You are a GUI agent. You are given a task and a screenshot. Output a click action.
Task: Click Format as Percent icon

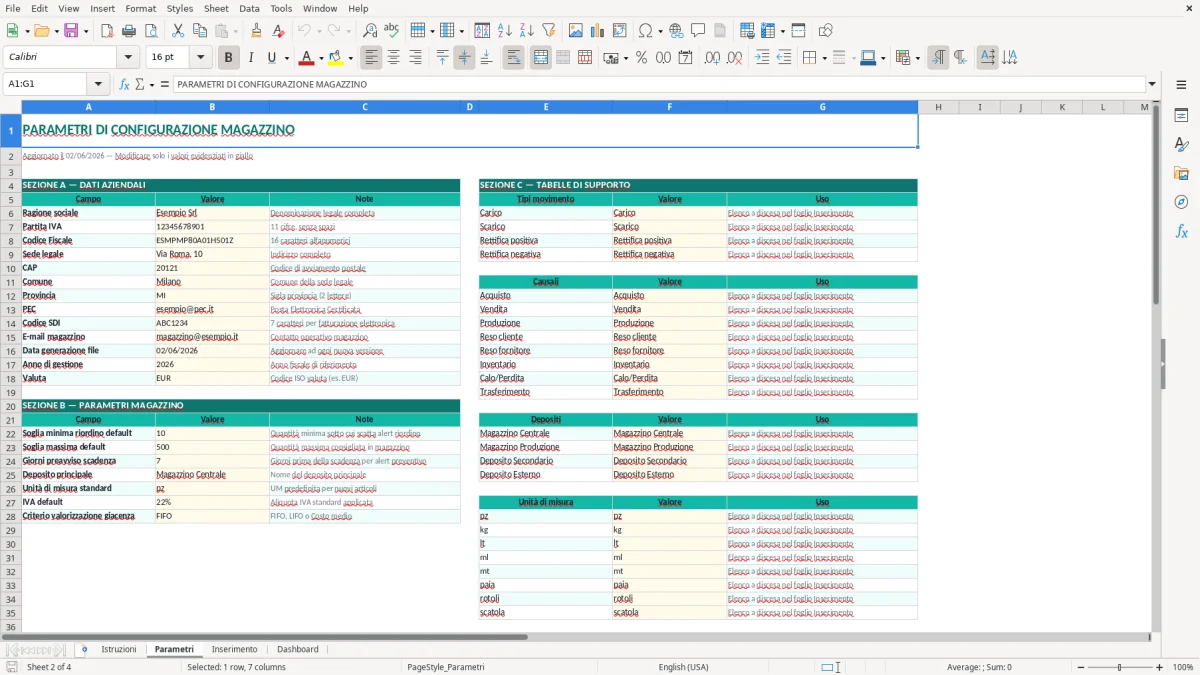point(641,58)
